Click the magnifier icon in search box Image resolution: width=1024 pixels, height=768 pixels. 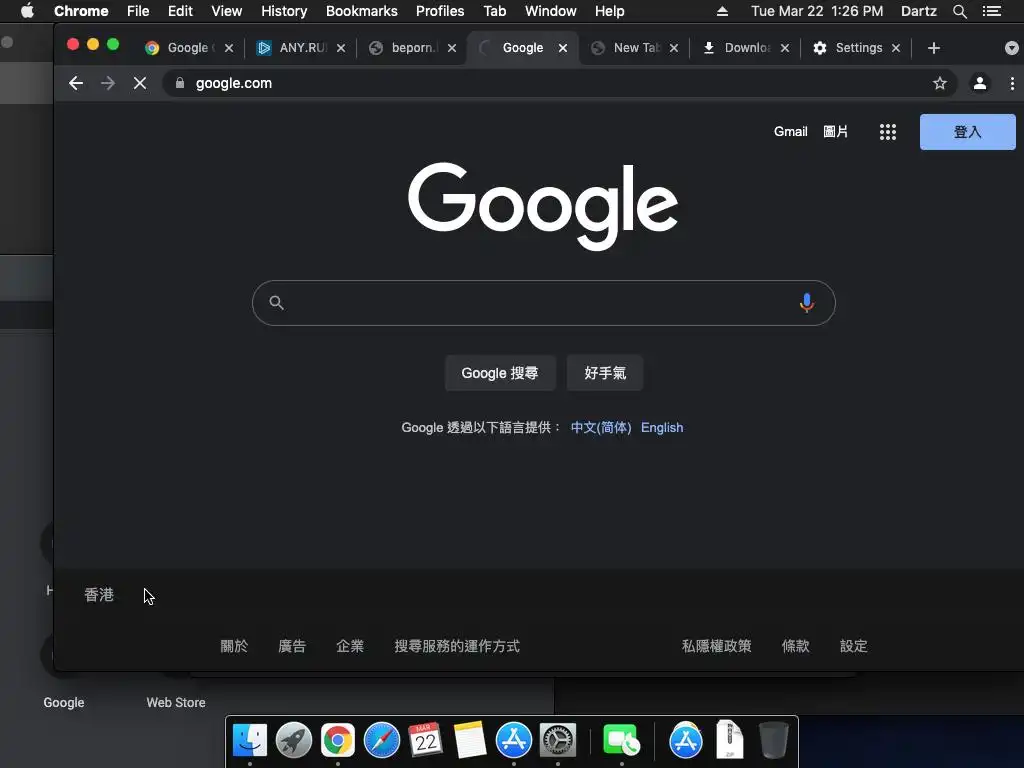[276, 303]
